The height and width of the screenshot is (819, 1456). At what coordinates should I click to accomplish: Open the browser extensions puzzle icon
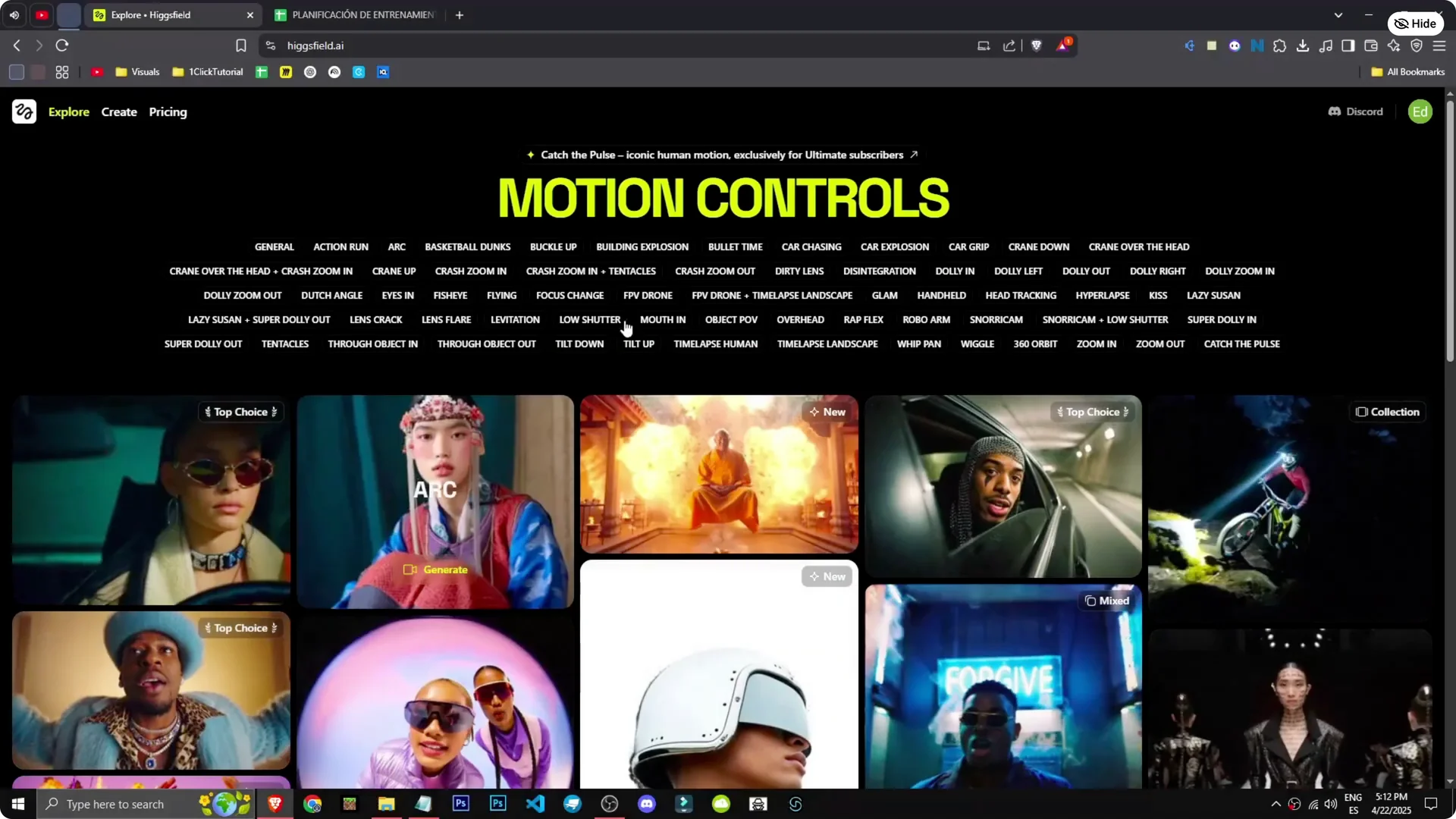tap(1280, 45)
